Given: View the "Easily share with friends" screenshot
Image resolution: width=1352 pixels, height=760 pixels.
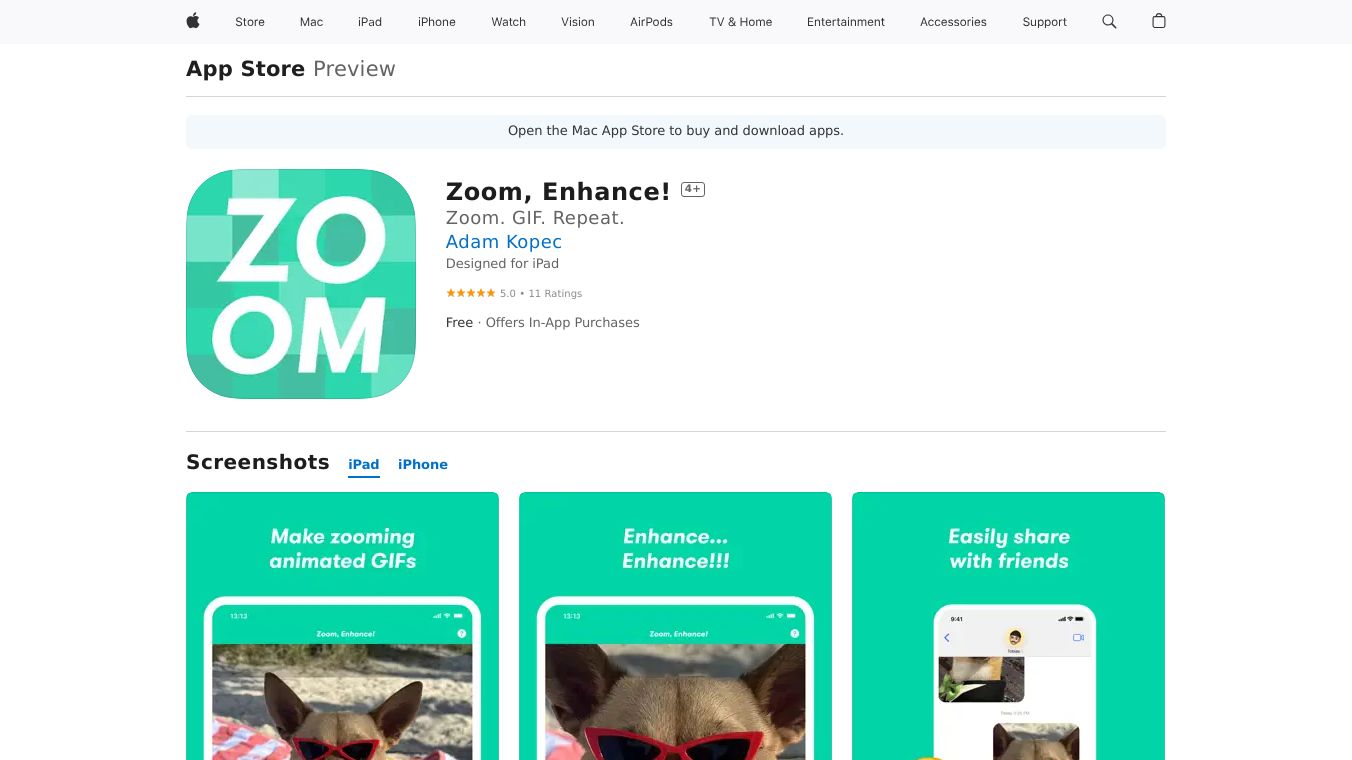Looking at the screenshot, I should tap(1008, 625).
